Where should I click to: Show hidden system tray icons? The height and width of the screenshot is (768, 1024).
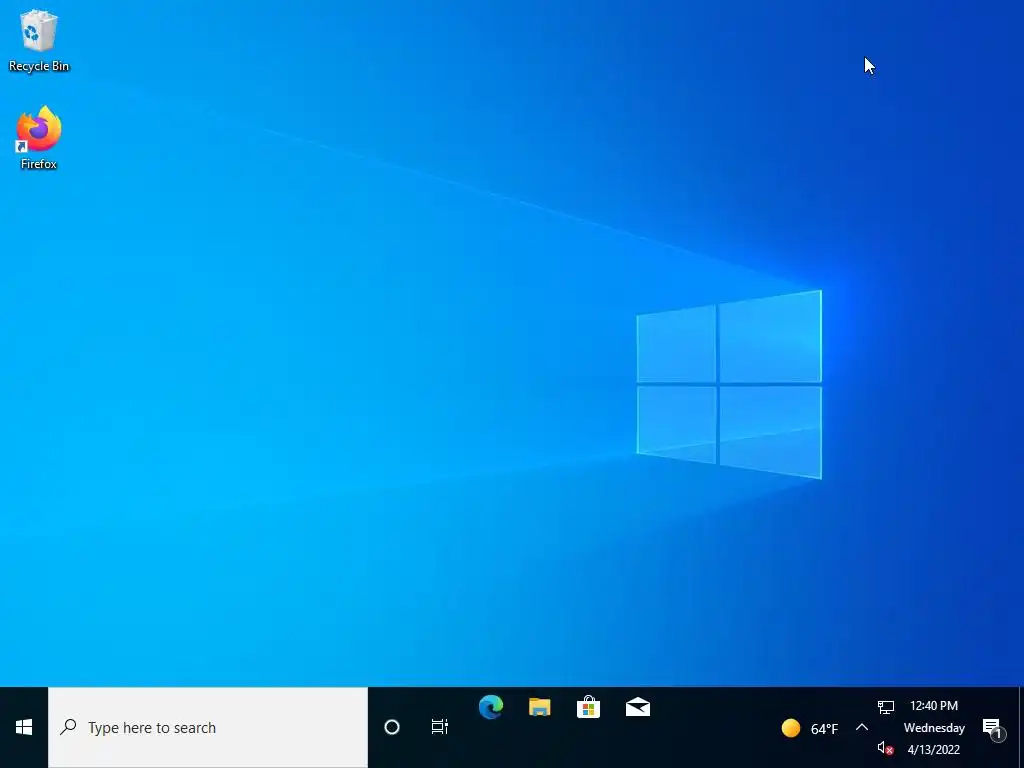[862, 727]
